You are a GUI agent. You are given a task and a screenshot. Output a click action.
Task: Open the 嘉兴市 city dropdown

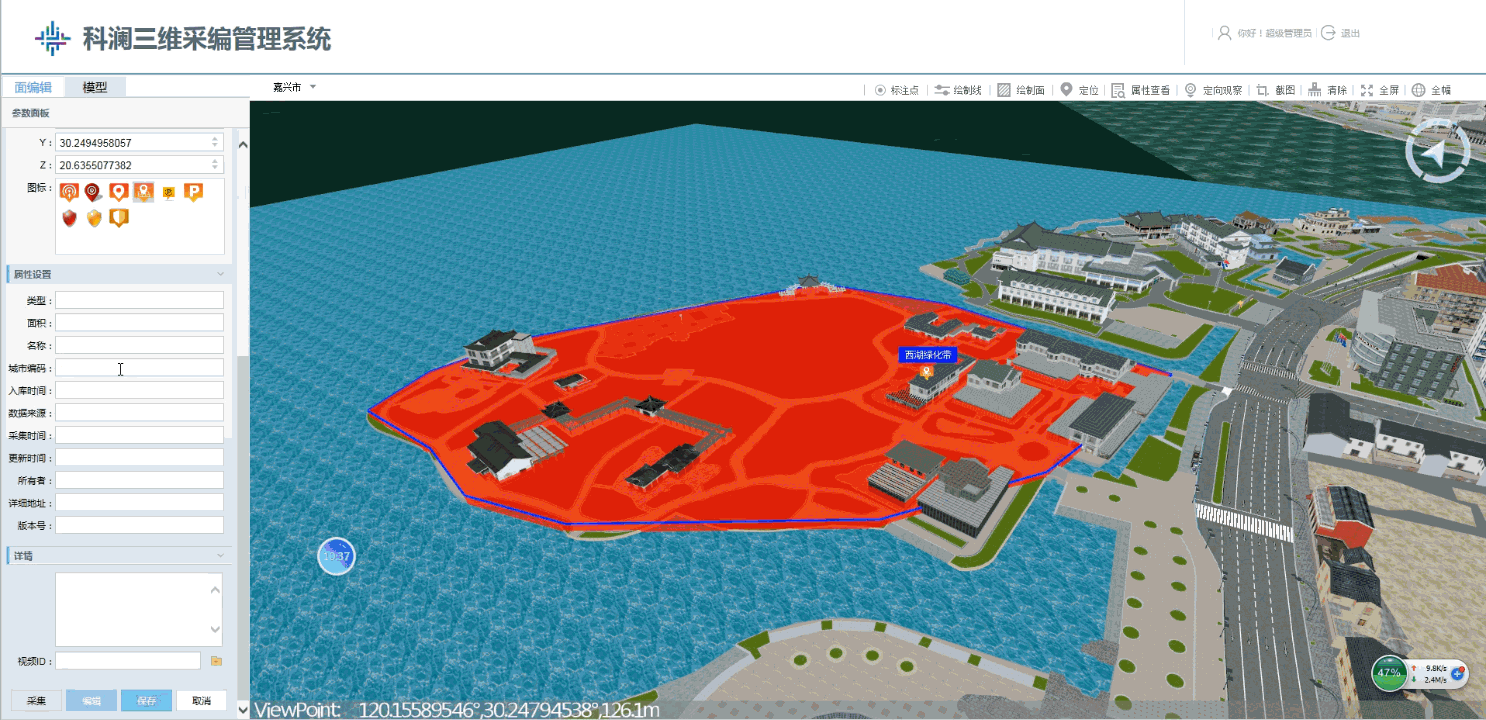click(295, 87)
